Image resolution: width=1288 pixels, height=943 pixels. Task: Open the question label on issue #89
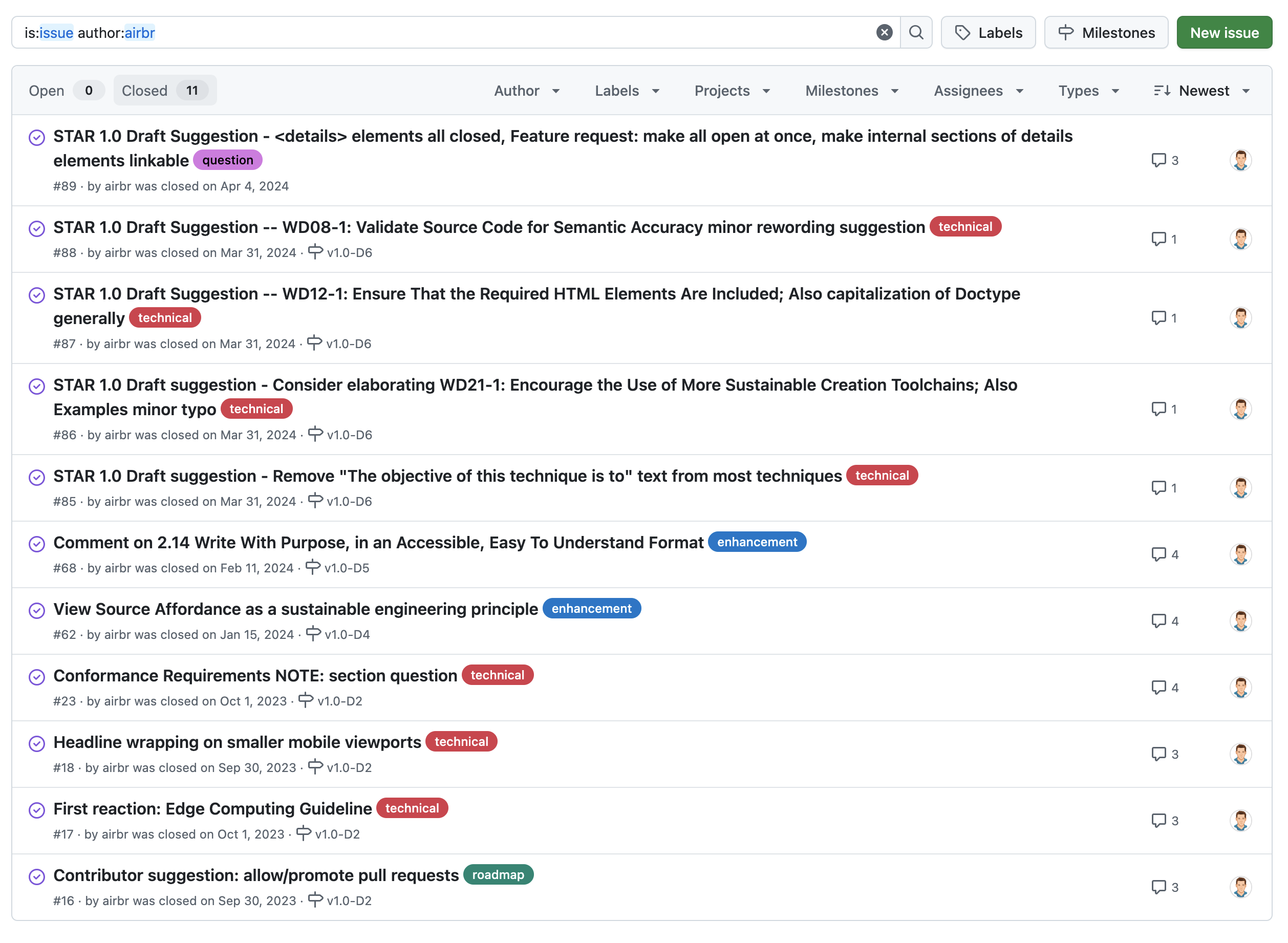point(227,160)
